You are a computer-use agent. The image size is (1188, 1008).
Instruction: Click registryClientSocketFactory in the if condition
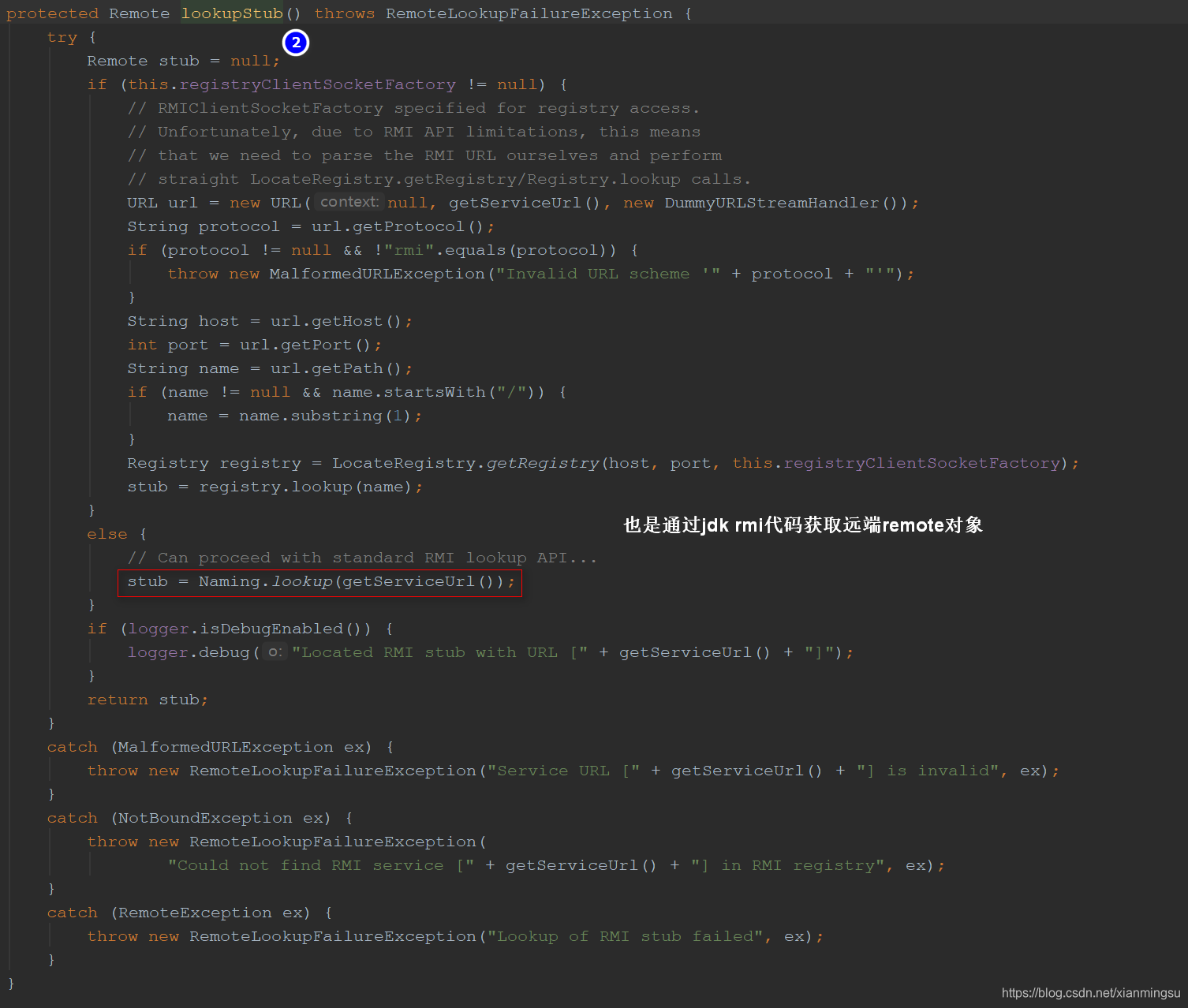318,84
